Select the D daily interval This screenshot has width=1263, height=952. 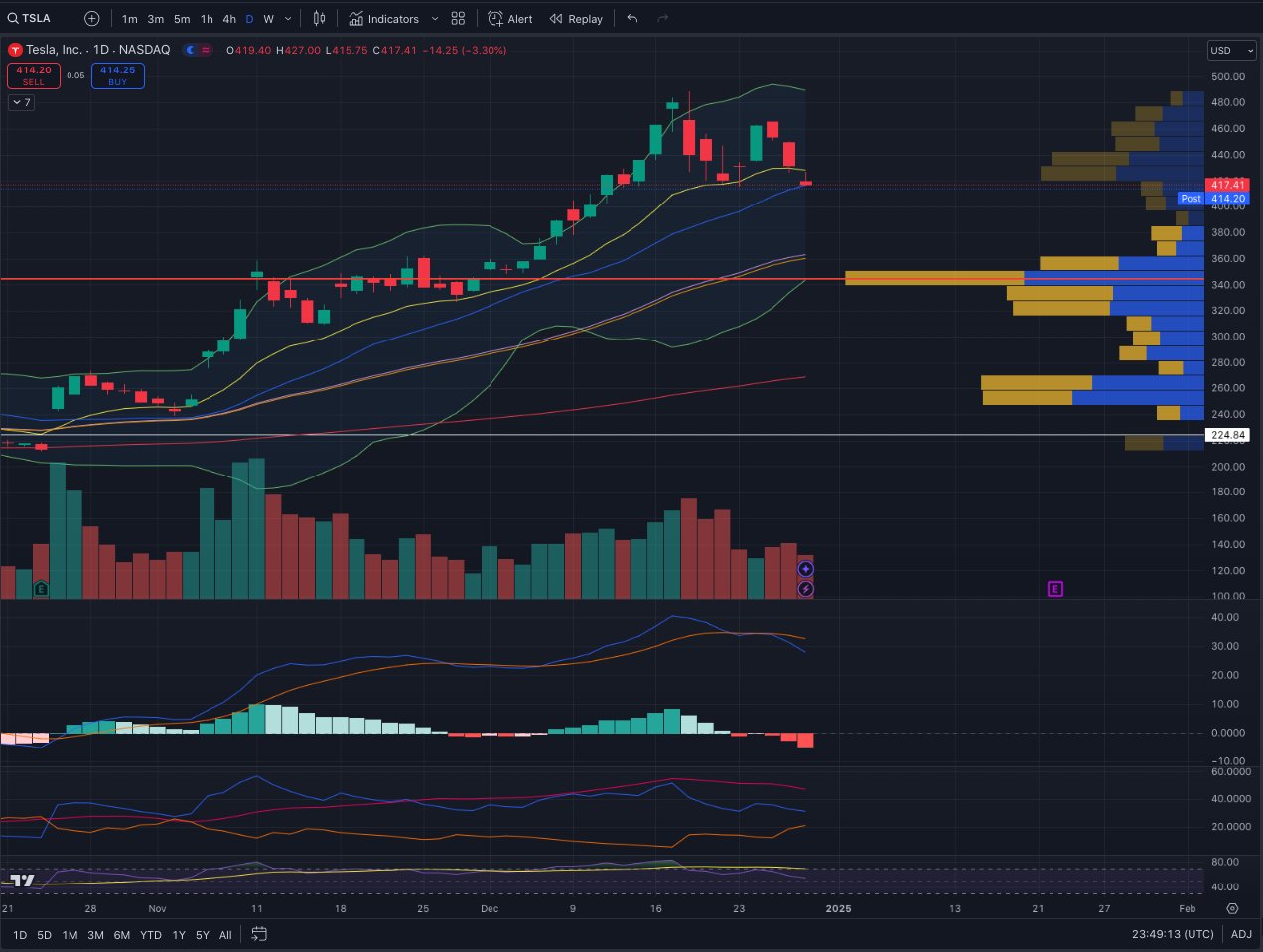(249, 19)
